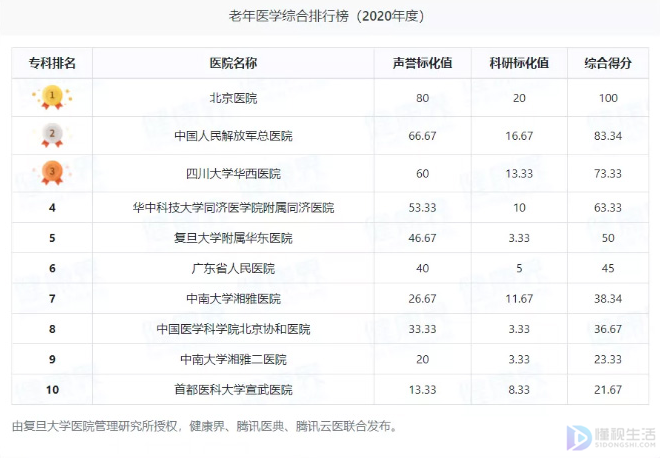
Task: Click the bronze rank 3 medal icon
Action: [52, 173]
